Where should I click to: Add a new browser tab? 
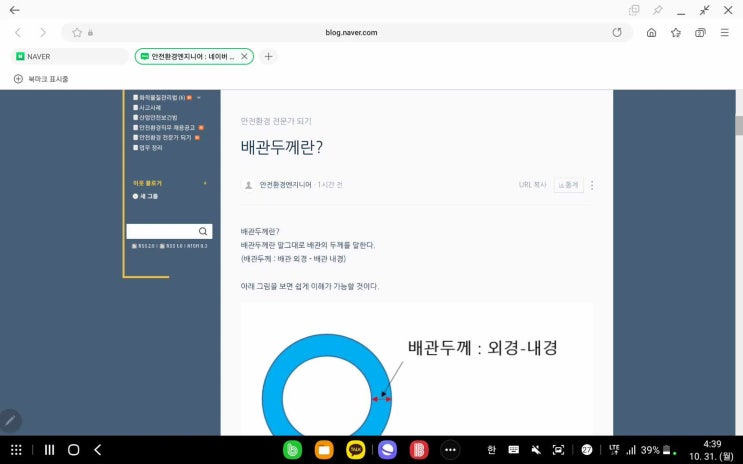tap(268, 56)
